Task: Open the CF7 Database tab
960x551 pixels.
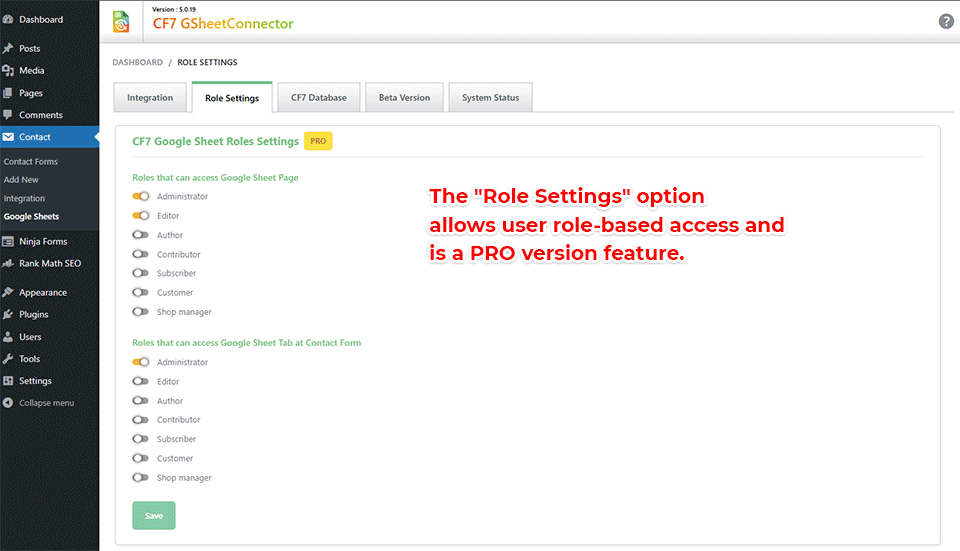Action: pyautogui.click(x=319, y=97)
